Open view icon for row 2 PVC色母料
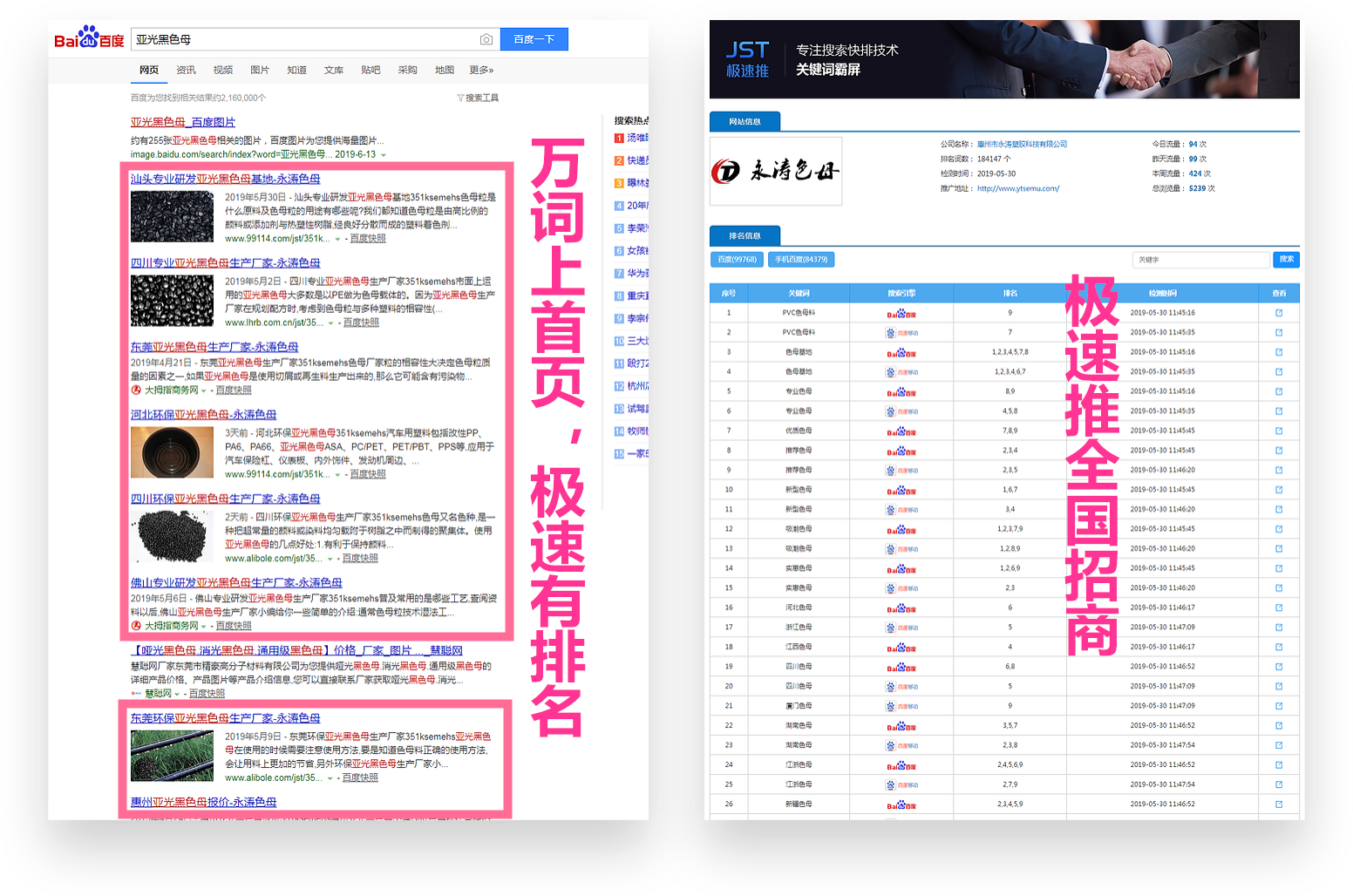Image resolution: width=1353 pixels, height=896 pixels. pos(1279,332)
